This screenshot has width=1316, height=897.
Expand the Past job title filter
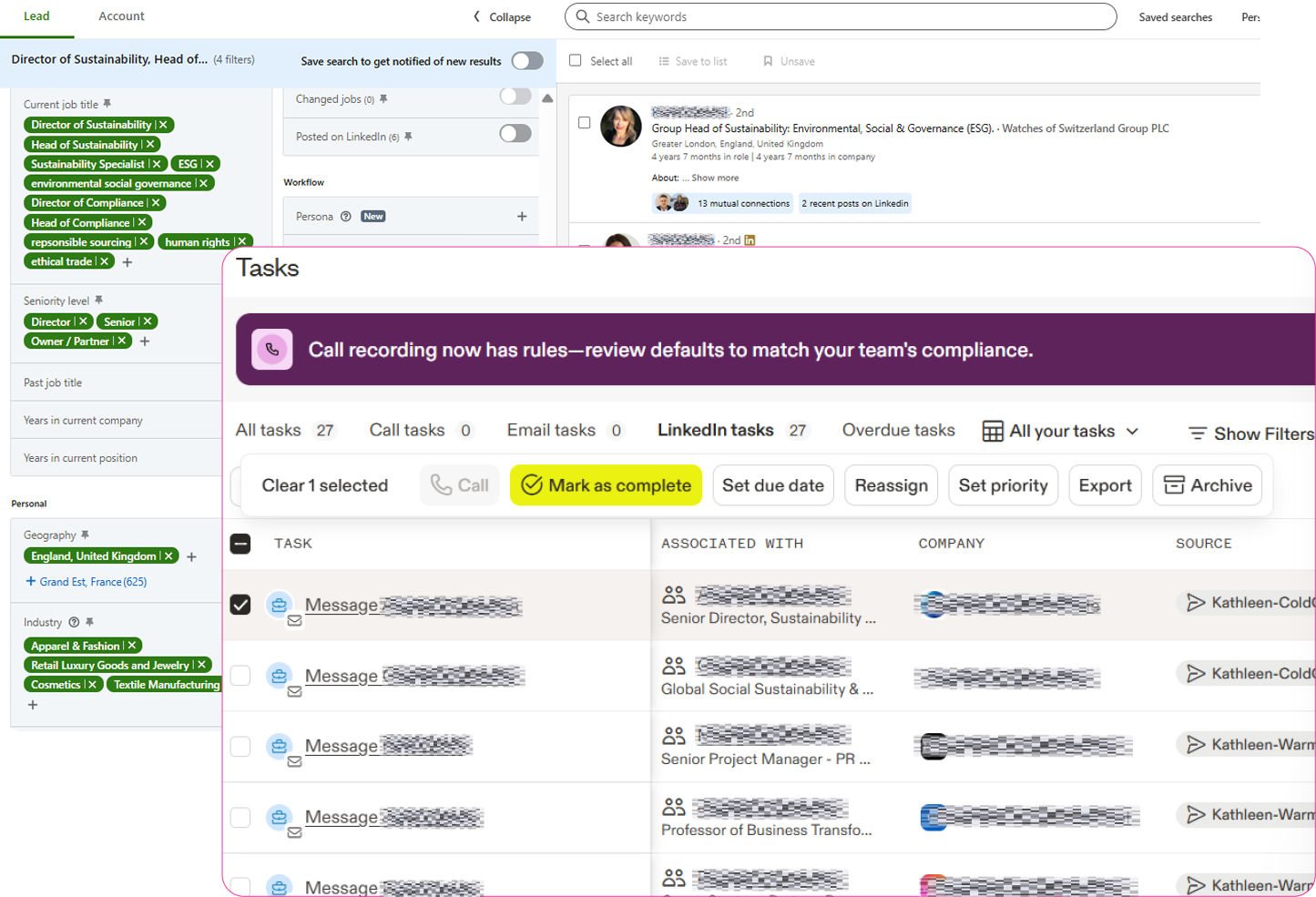[x=117, y=382]
